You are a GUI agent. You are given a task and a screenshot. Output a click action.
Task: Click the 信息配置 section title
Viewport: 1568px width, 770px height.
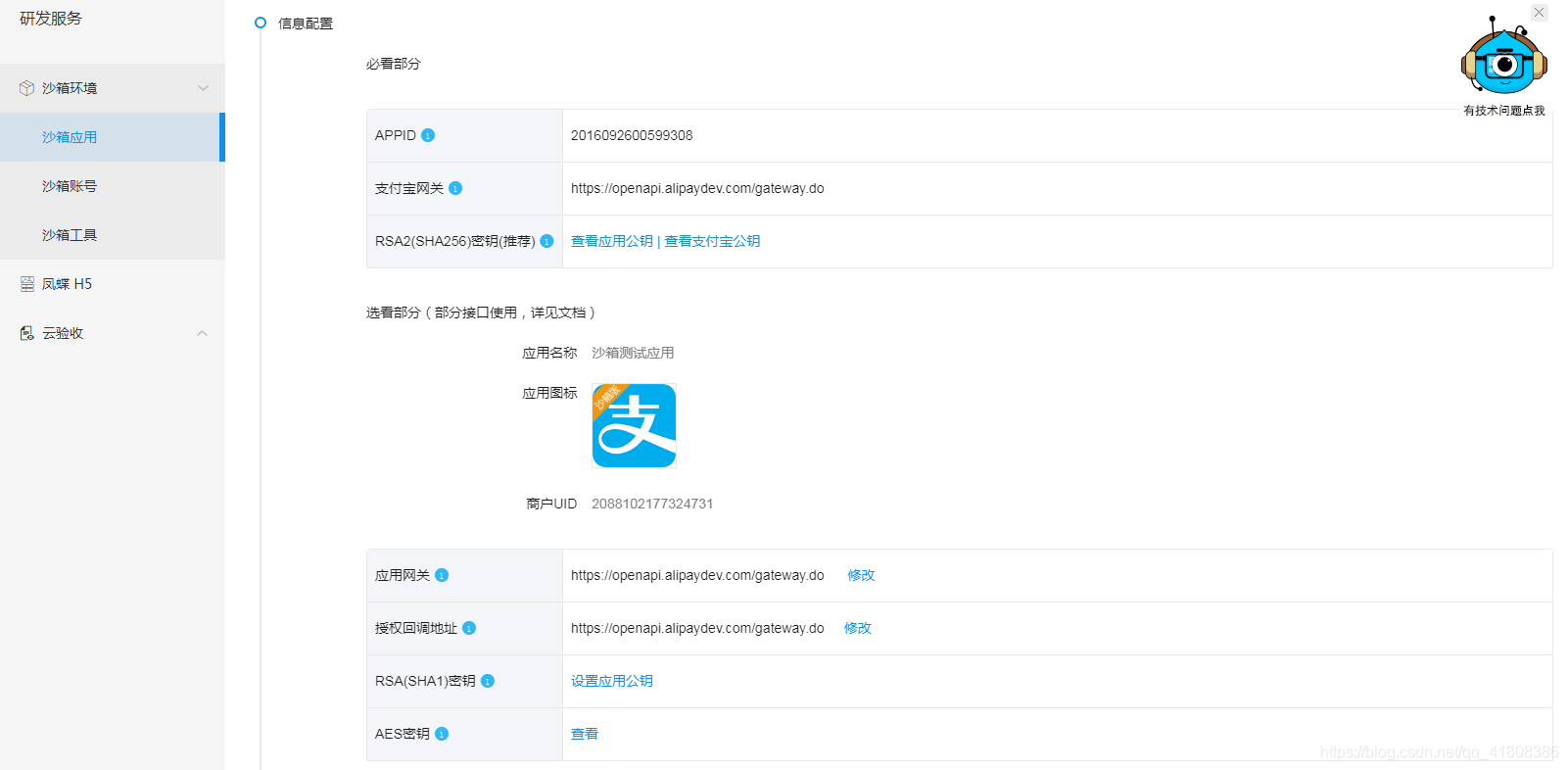coord(306,24)
